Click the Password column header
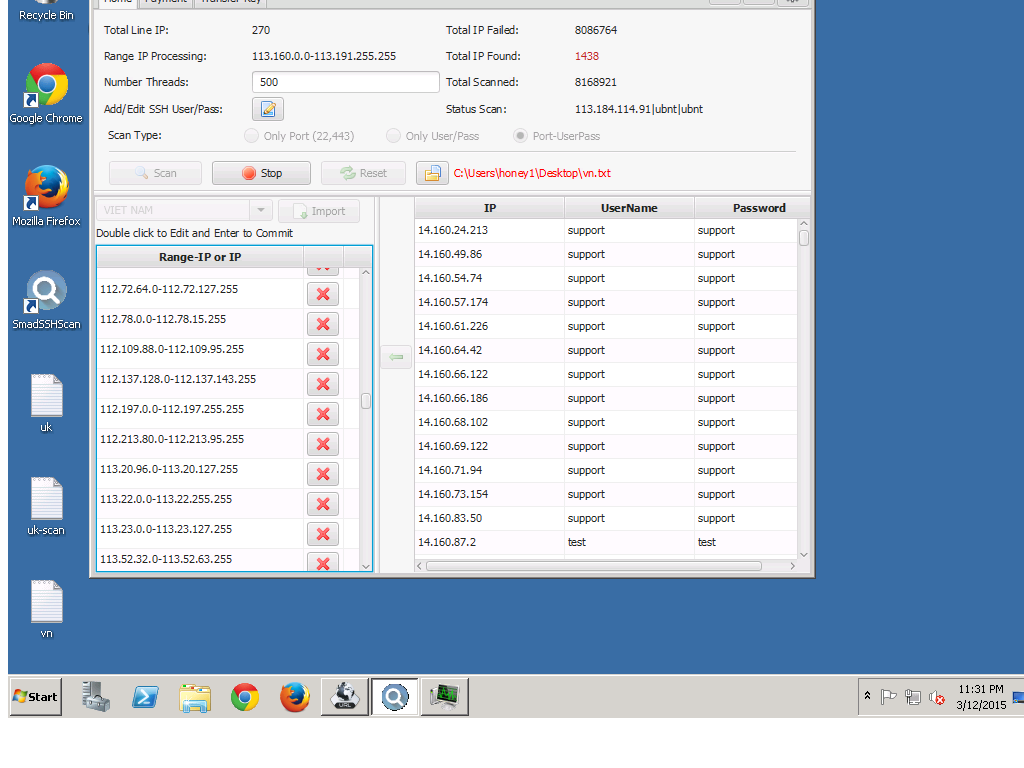The image size is (1024, 768). [758, 208]
